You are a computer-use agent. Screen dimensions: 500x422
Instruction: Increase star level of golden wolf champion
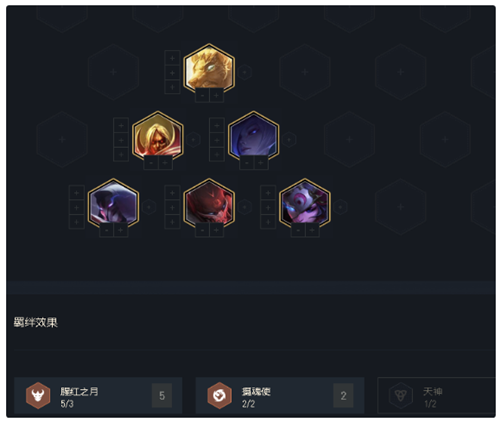(216, 96)
